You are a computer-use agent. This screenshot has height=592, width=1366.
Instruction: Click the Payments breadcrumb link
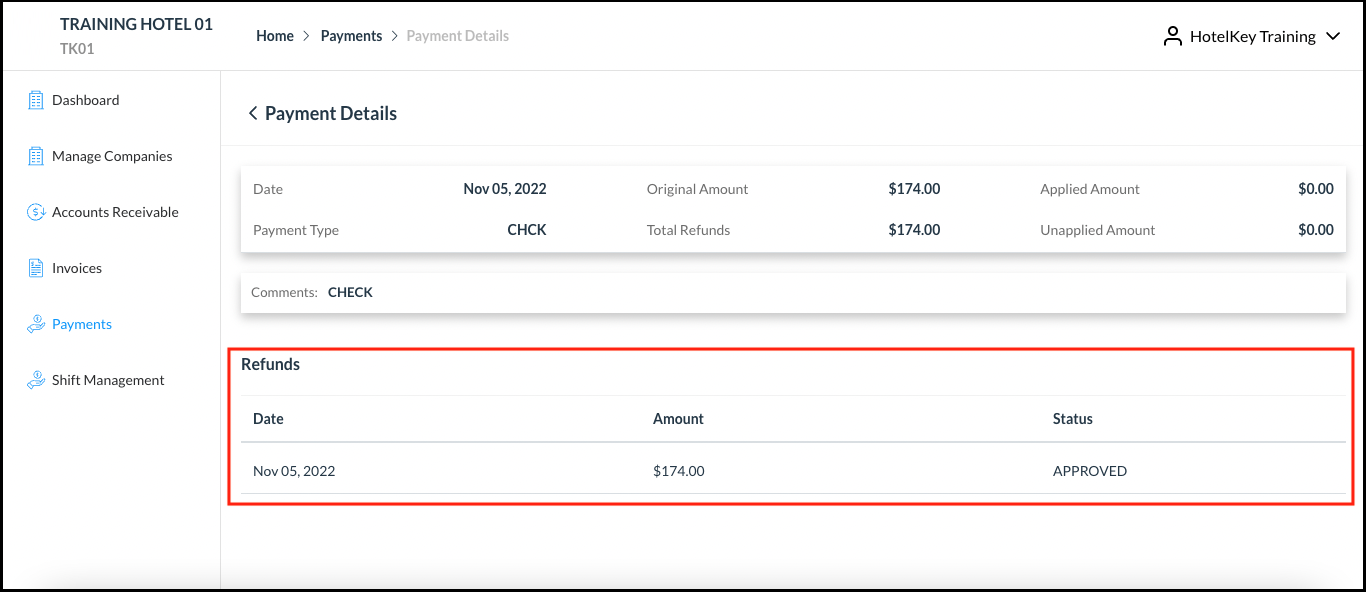click(351, 36)
